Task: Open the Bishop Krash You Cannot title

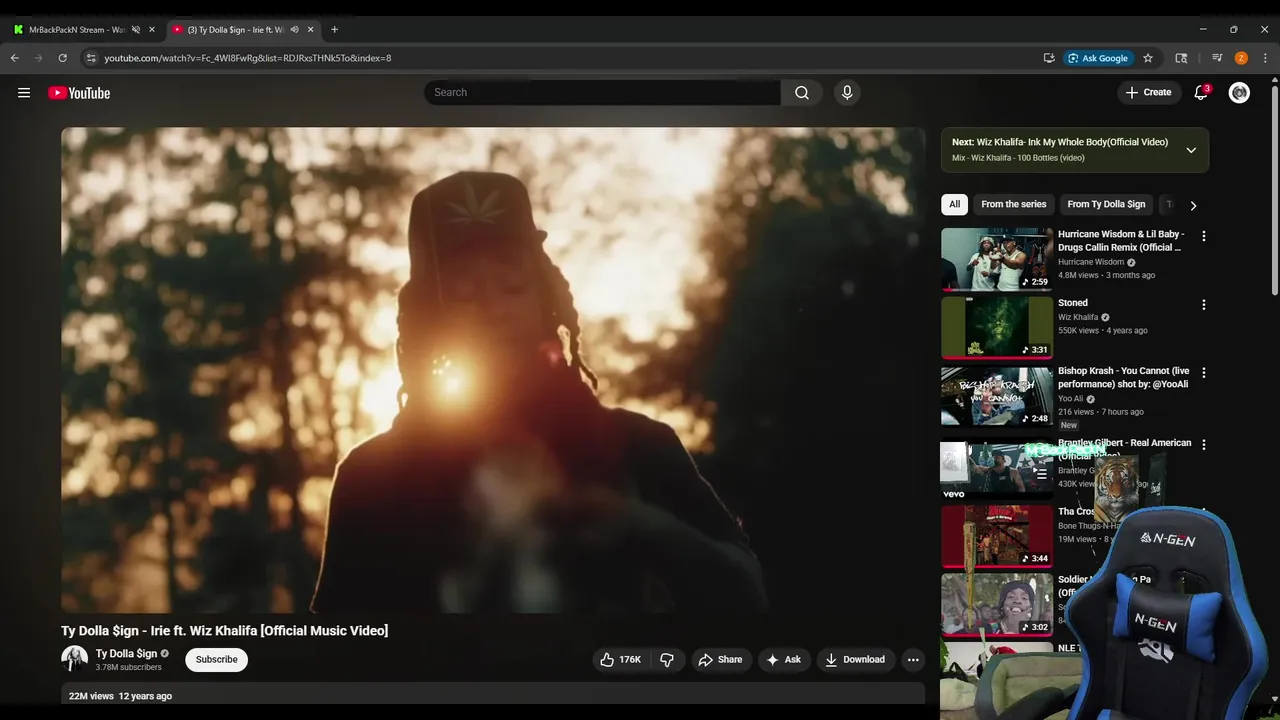Action: tap(1124, 377)
